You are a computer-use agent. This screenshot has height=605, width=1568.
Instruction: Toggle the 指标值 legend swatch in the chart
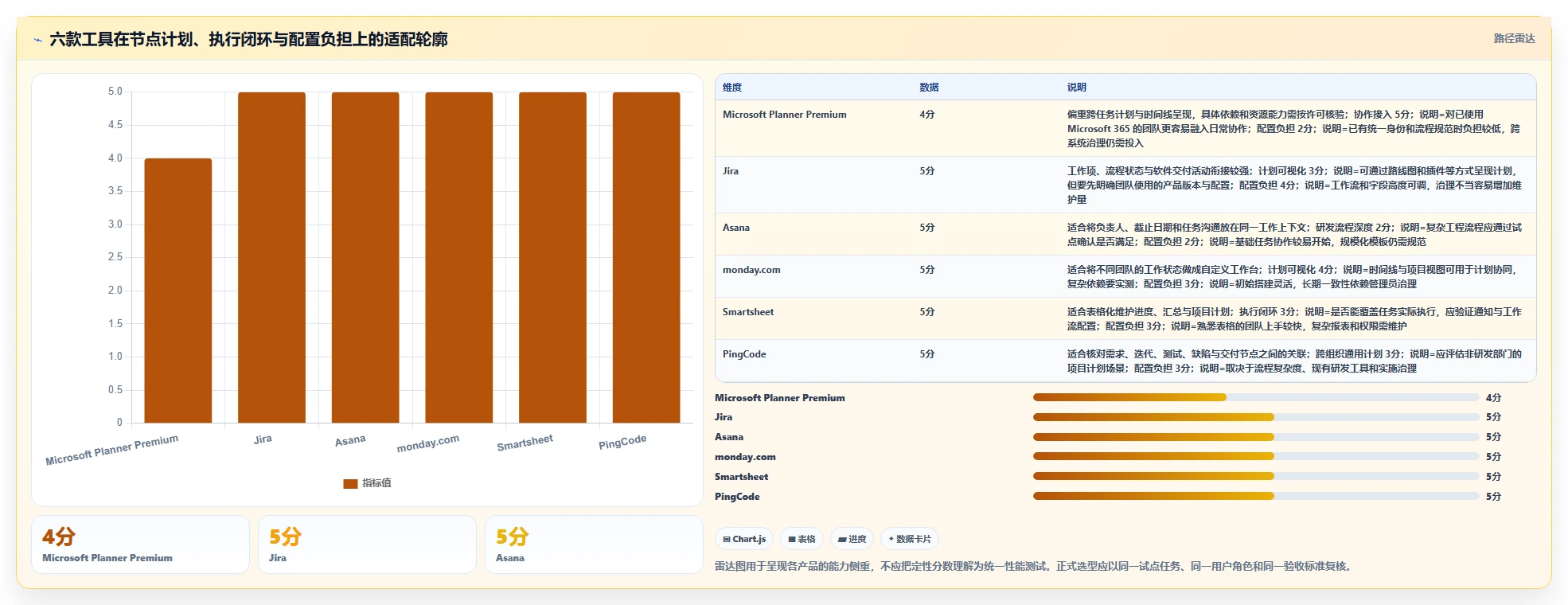coord(350,483)
